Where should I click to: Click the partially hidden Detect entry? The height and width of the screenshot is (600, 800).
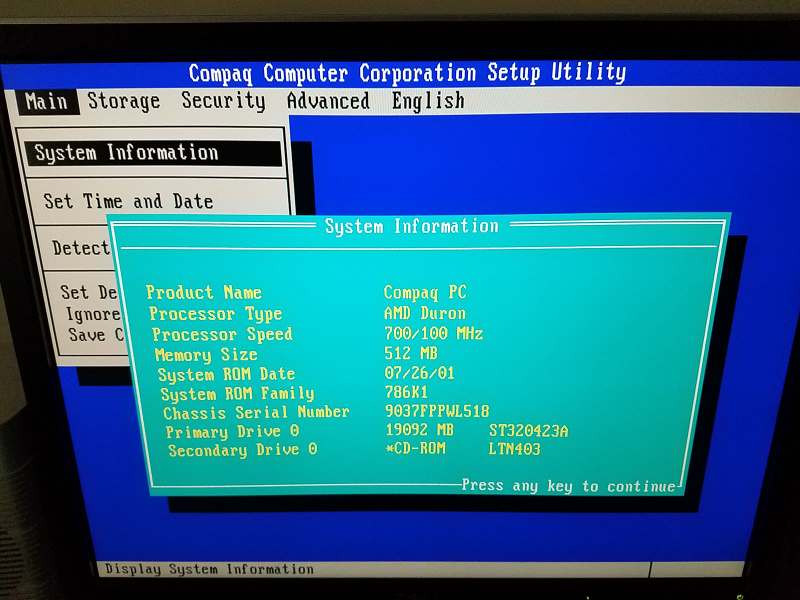pyautogui.click(x=81, y=248)
